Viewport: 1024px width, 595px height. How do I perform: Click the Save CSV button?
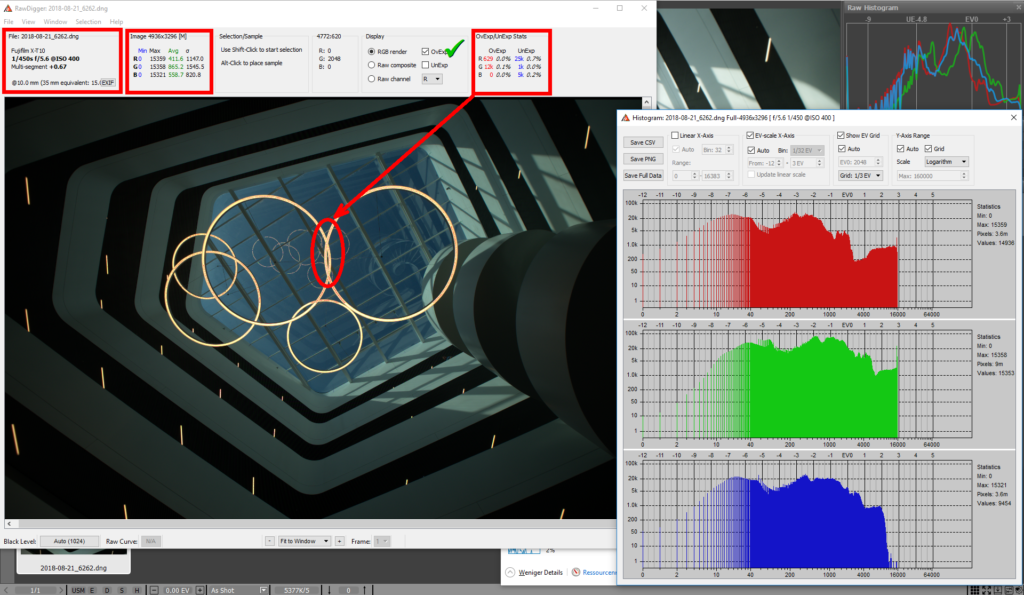[641, 144]
